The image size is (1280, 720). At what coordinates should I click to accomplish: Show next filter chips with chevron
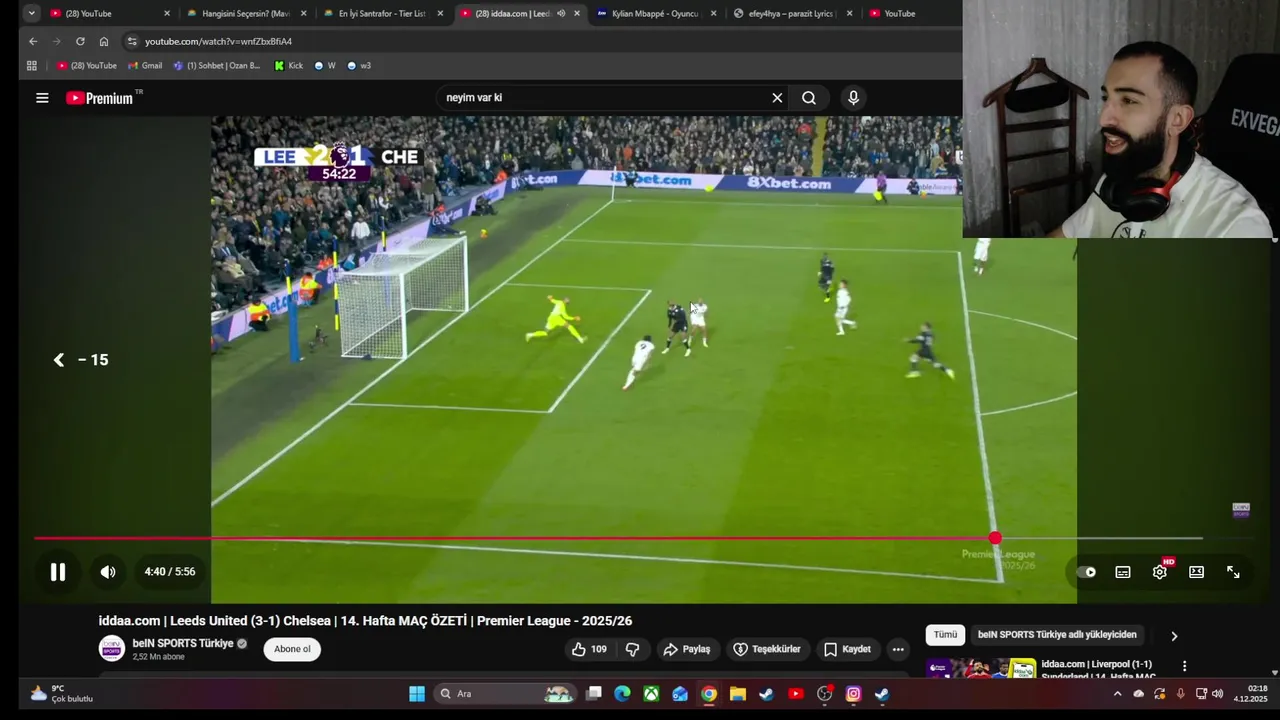[1174, 636]
